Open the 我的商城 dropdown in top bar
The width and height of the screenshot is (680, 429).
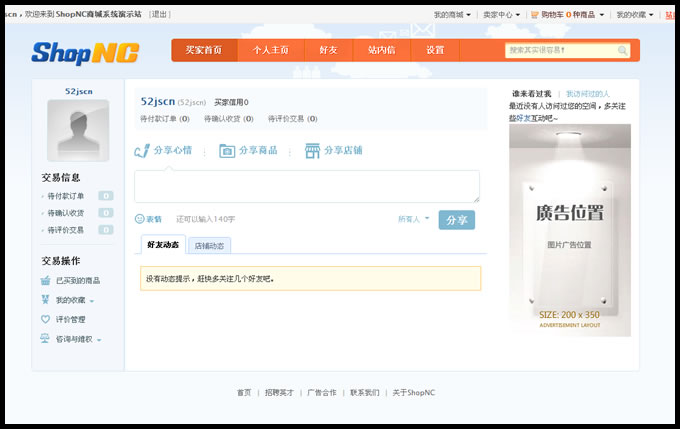(x=452, y=15)
